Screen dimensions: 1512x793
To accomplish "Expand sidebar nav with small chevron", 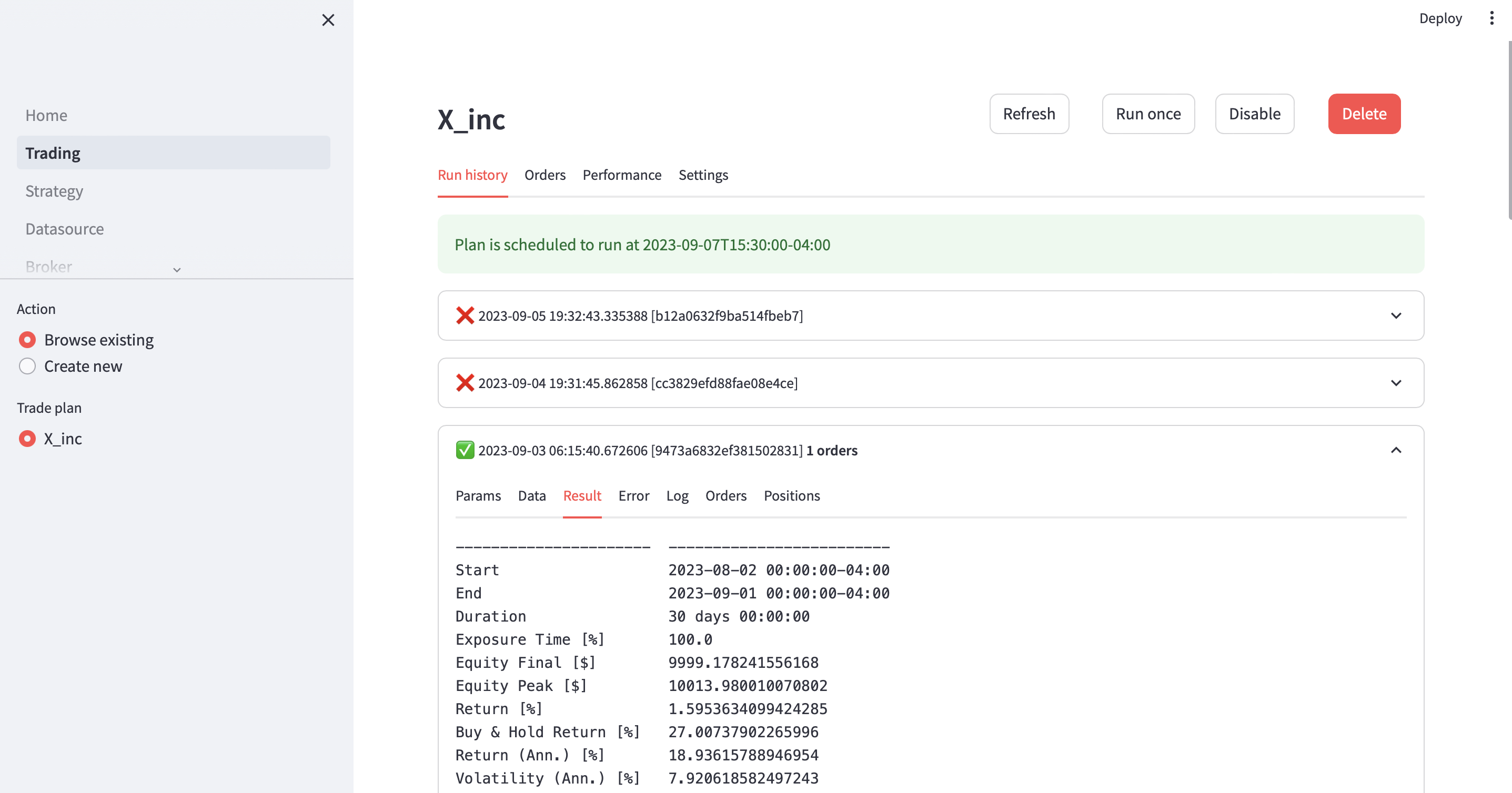I will tap(177, 270).
